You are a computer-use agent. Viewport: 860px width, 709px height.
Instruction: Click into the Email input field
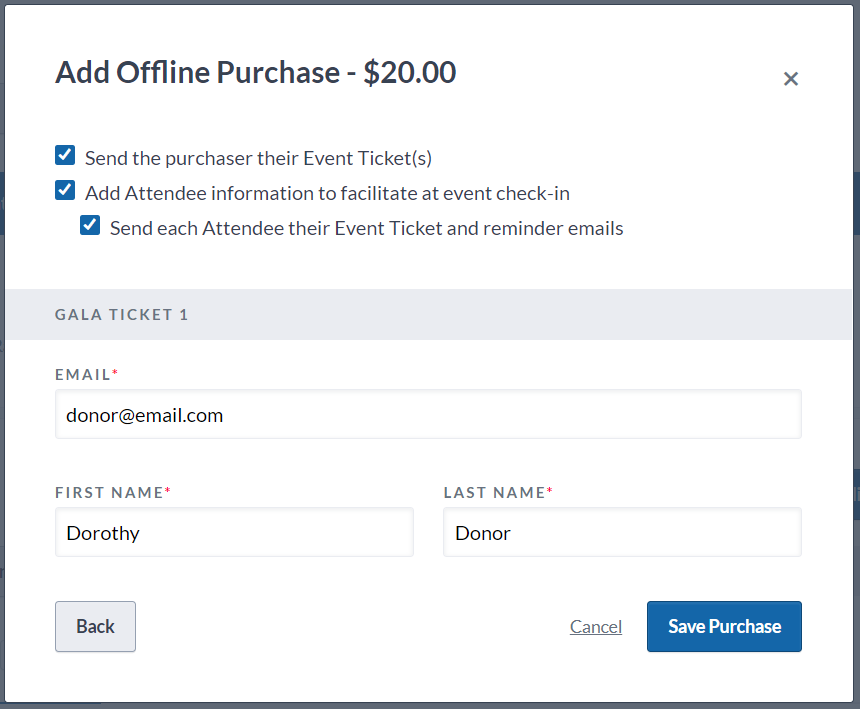pos(428,414)
